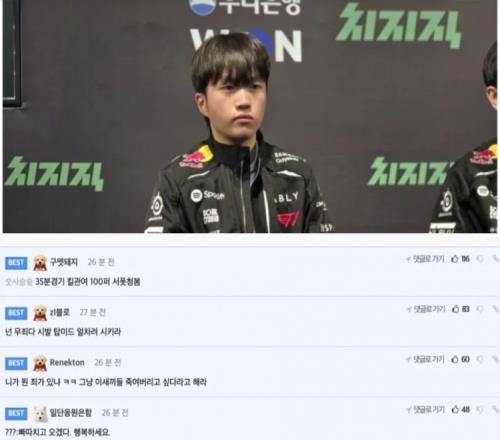Copy link icon on the 83-likes comment
This screenshot has width=500, height=440.
[495, 309]
